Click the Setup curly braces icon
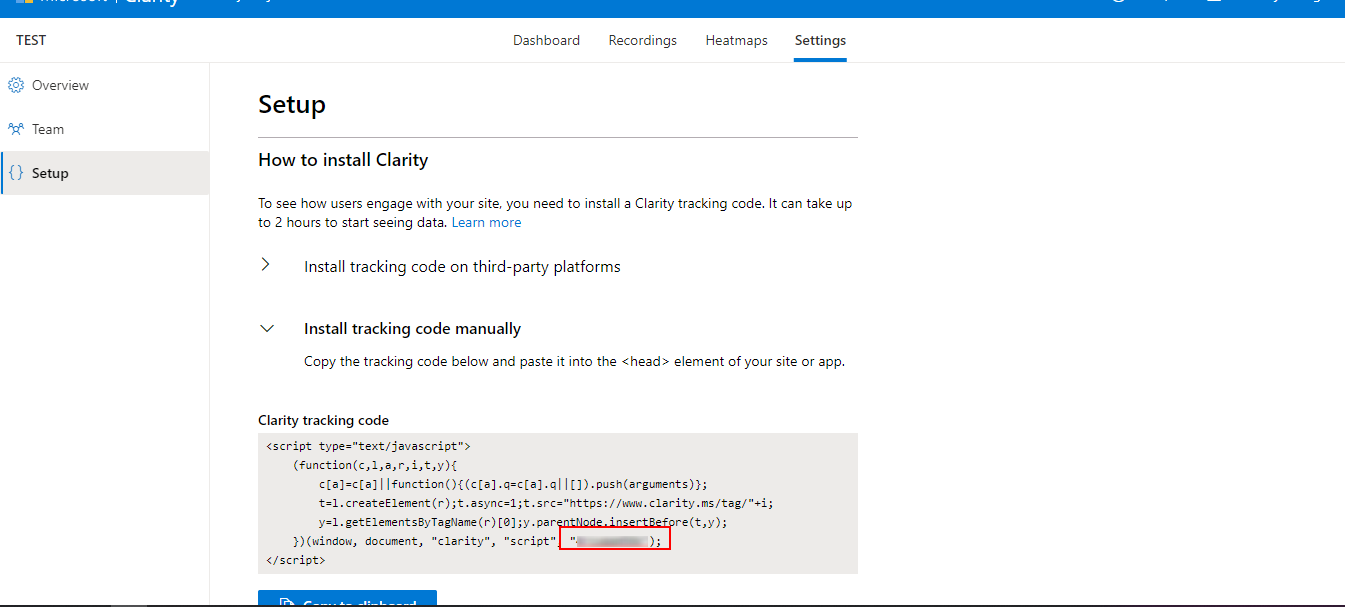 tap(16, 173)
